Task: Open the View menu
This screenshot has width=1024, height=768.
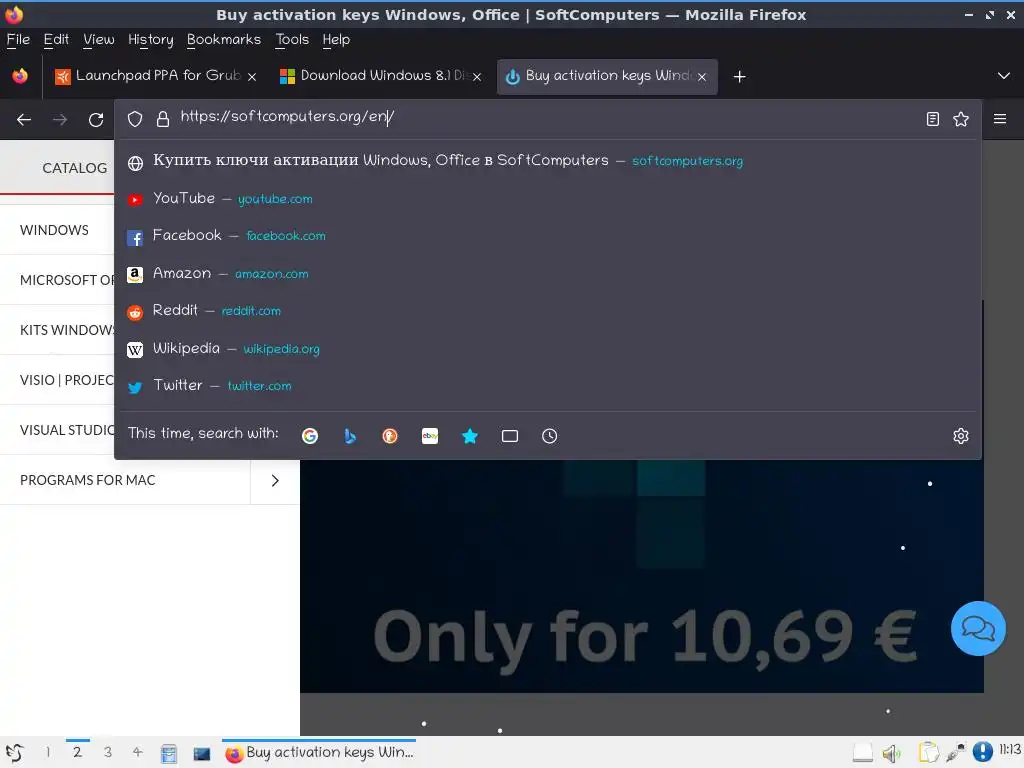Action: [99, 40]
